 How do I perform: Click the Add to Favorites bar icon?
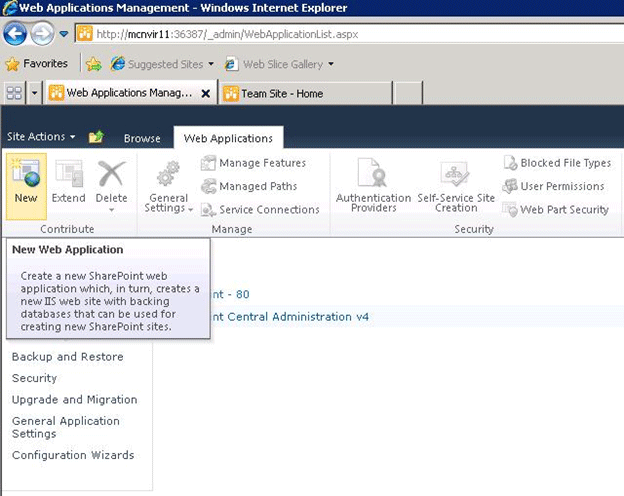(x=94, y=64)
